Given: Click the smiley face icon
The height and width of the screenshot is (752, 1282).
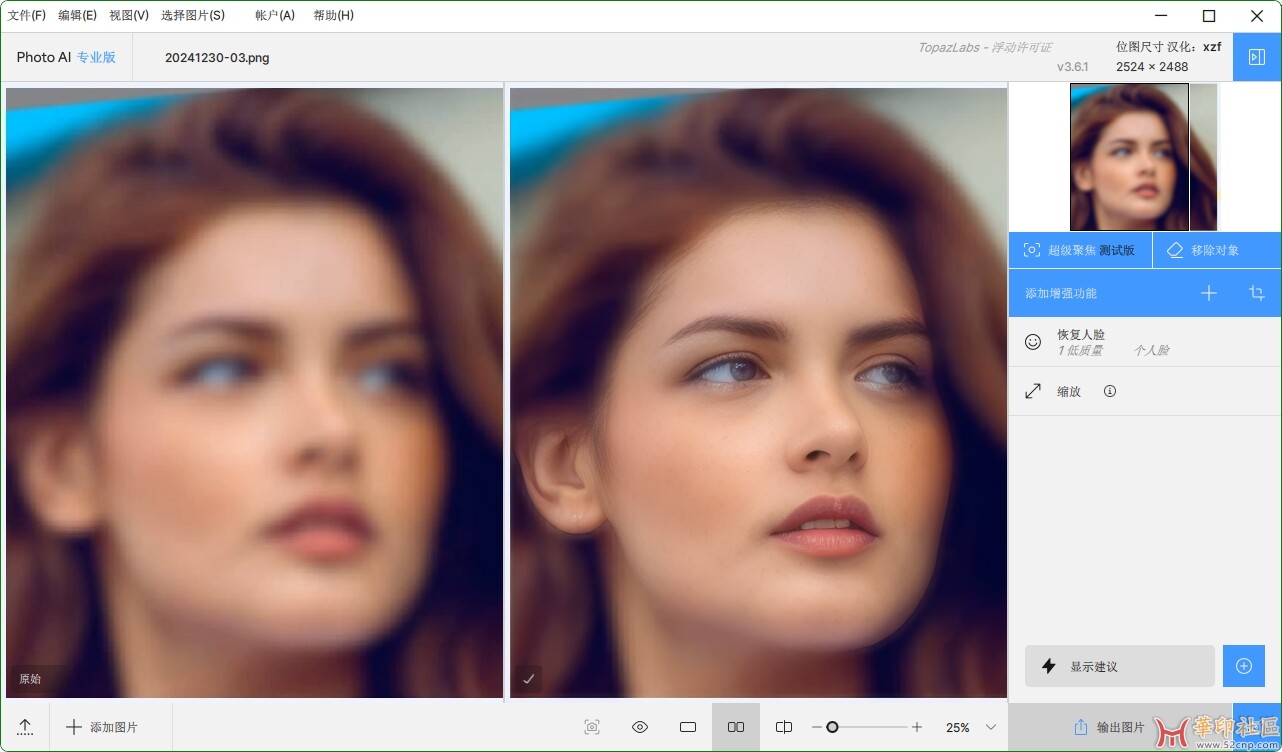Looking at the screenshot, I should pos(1033,342).
